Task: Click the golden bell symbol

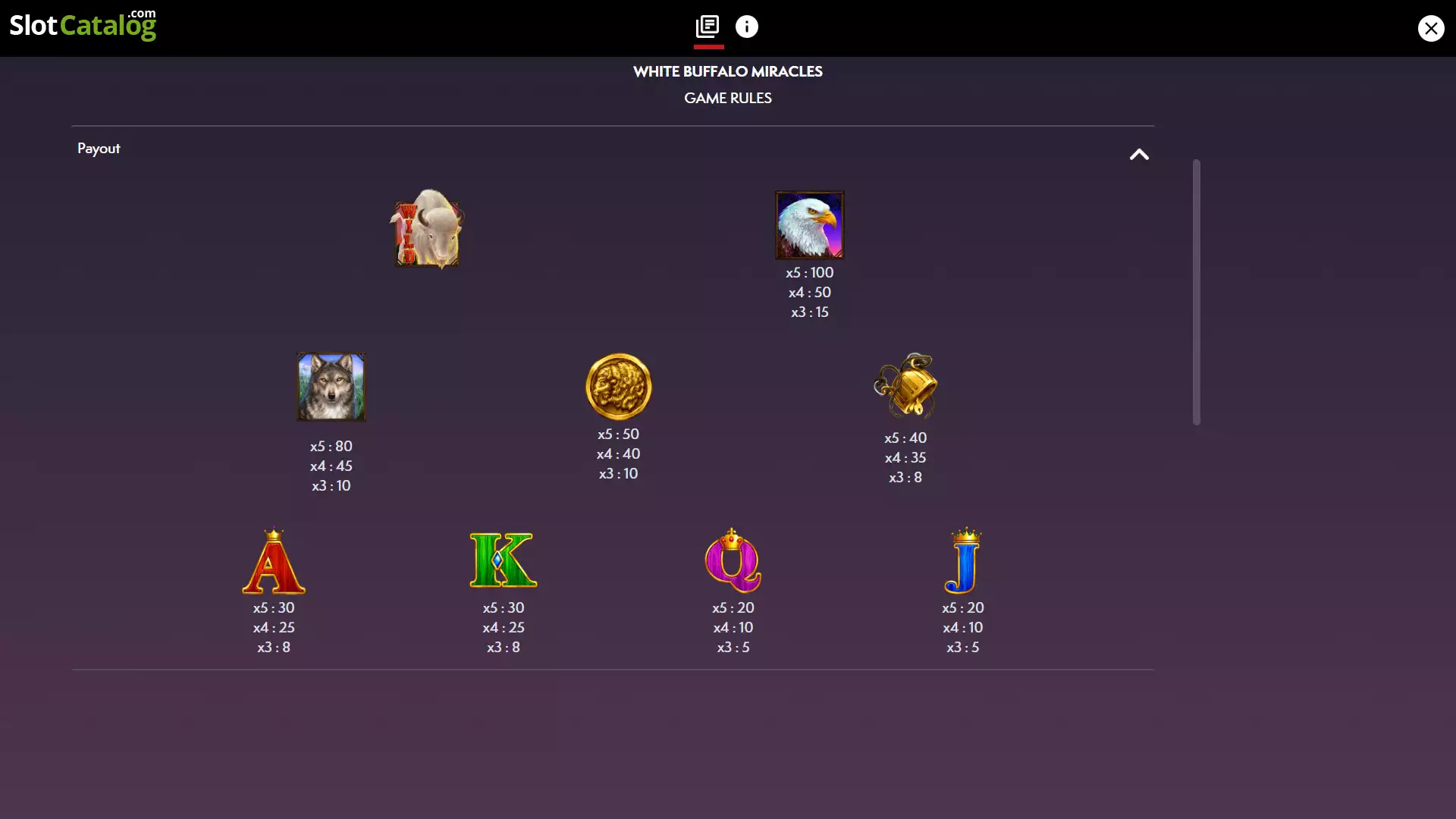Action: tap(905, 385)
